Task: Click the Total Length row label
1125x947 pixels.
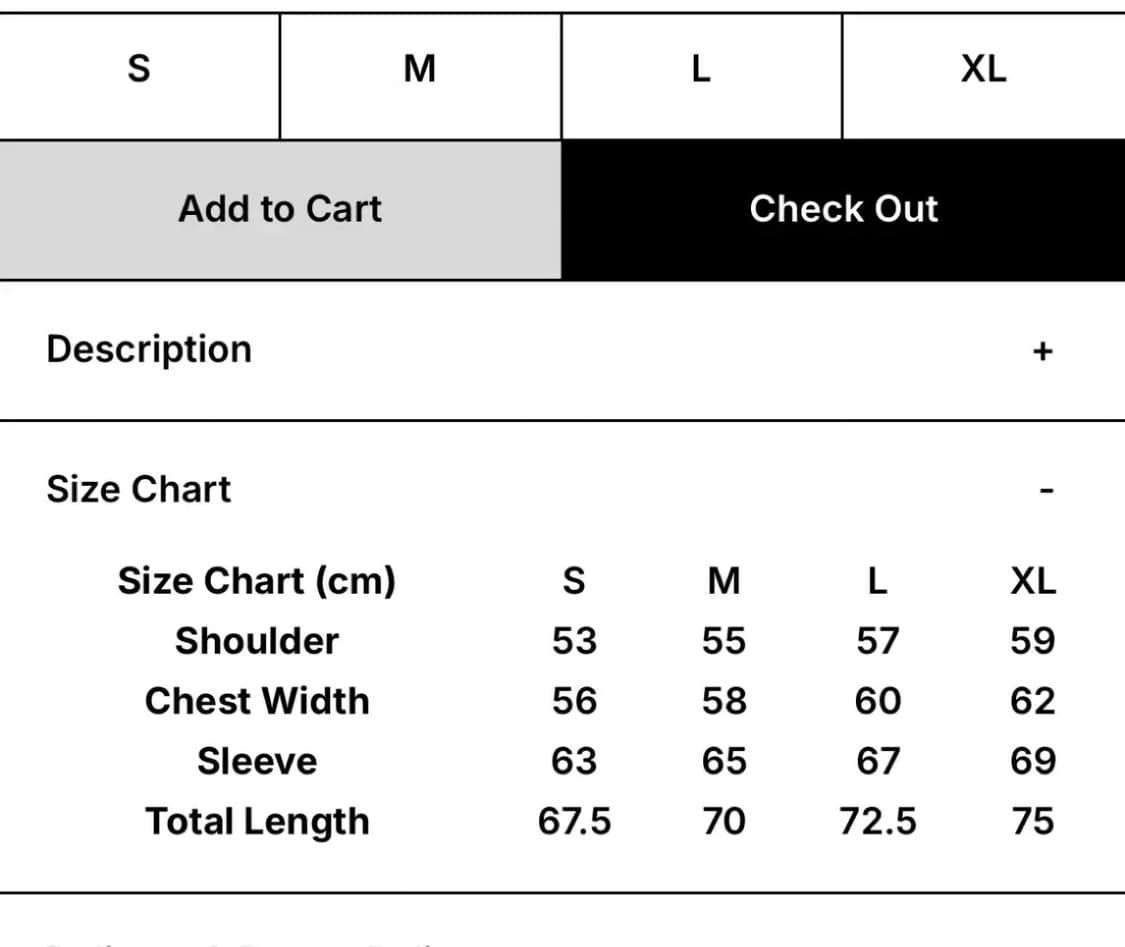Action: (x=257, y=822)
